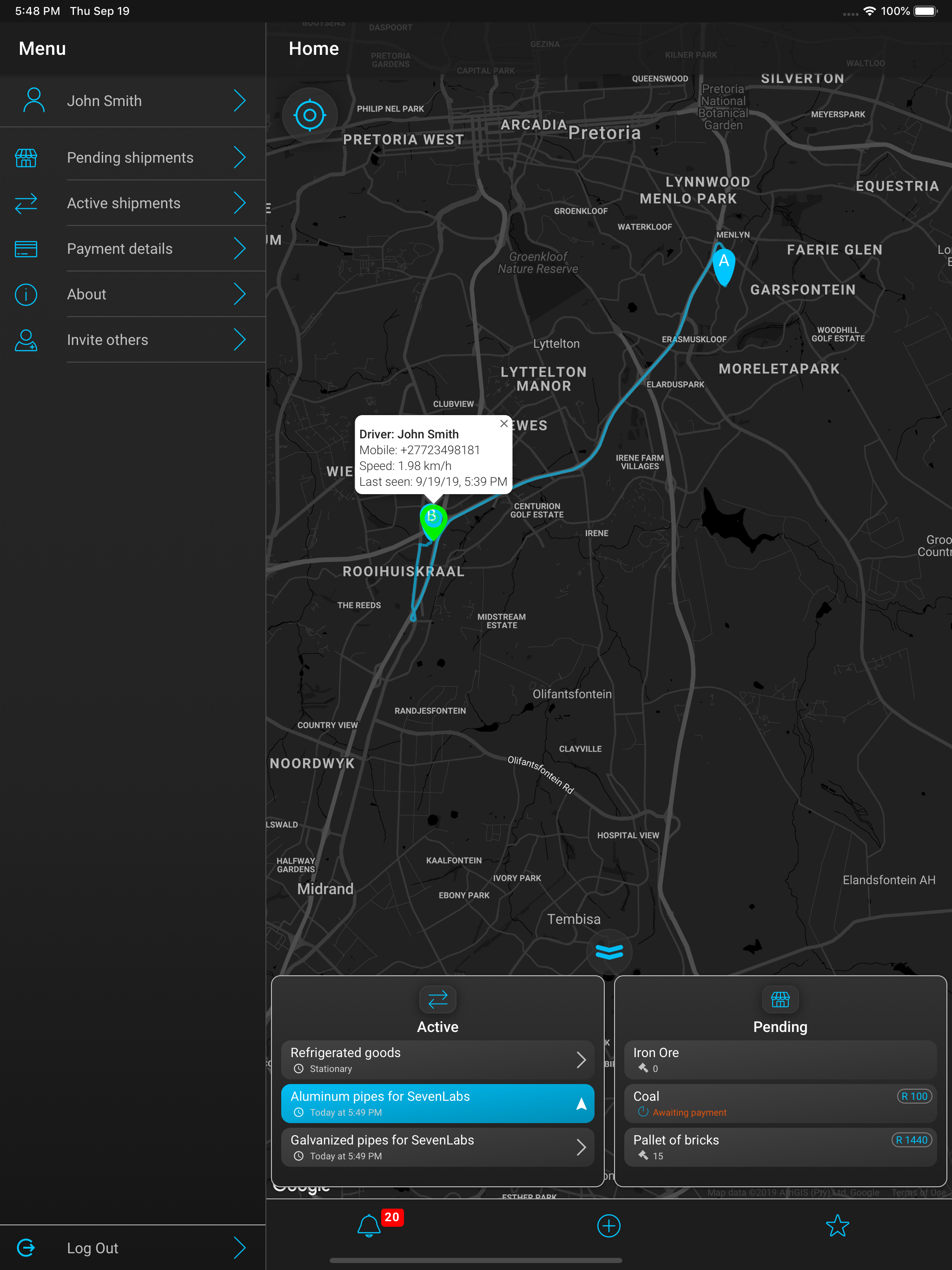The width and height of the screenshot is (952, 1270).
Task: Tap driver mobile number +27723498181
Action: [x=440, y=450]
